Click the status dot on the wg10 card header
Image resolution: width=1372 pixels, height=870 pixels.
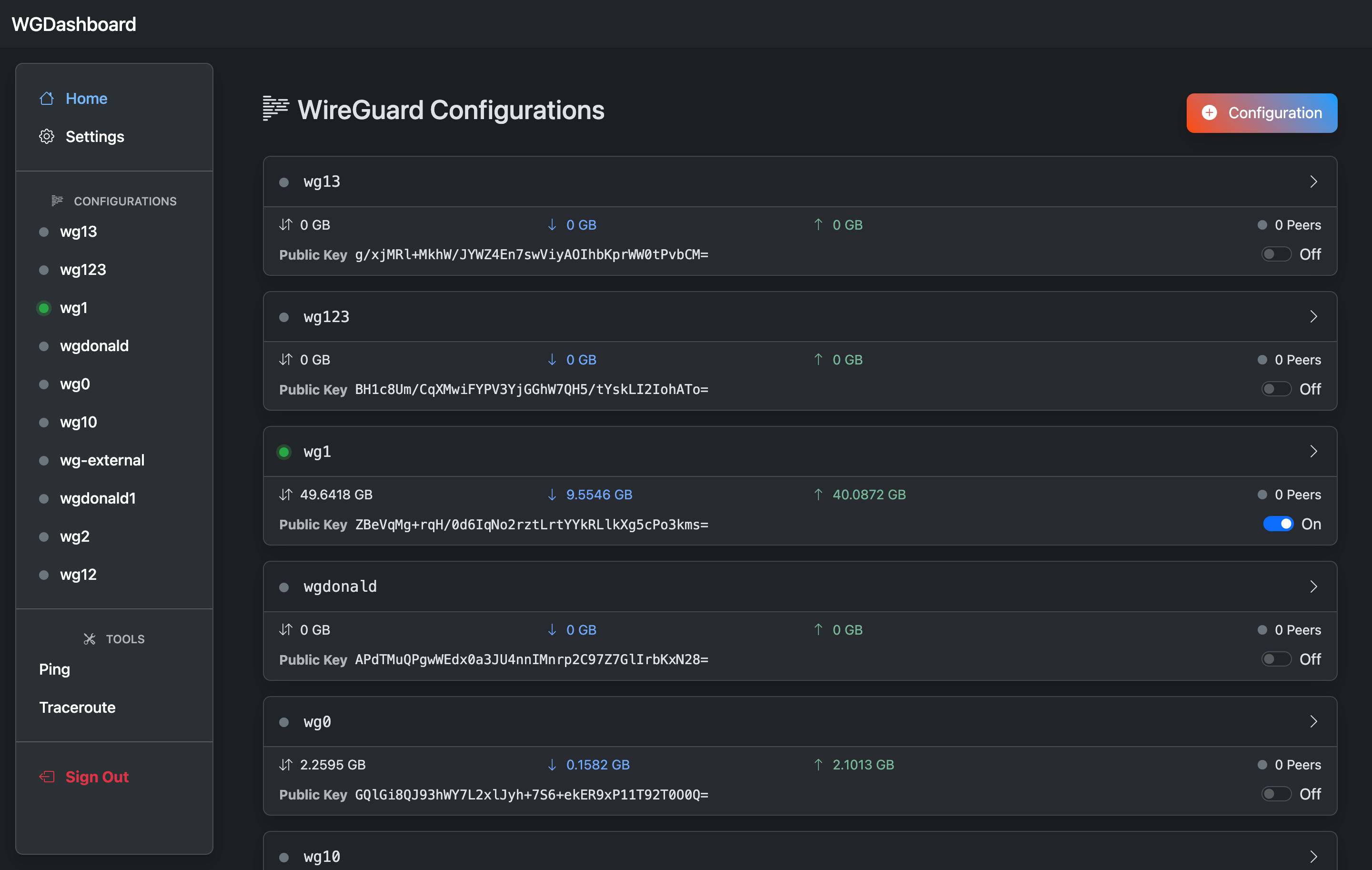(284, 858)
